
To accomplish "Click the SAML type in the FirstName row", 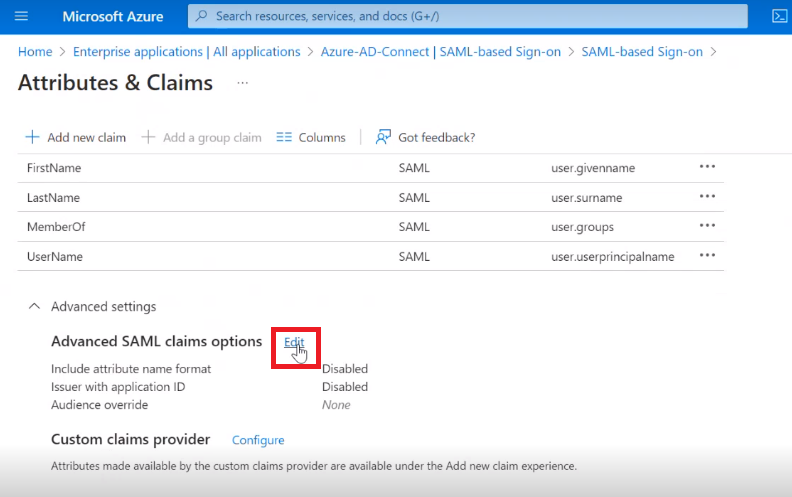I will pos(414,168).
